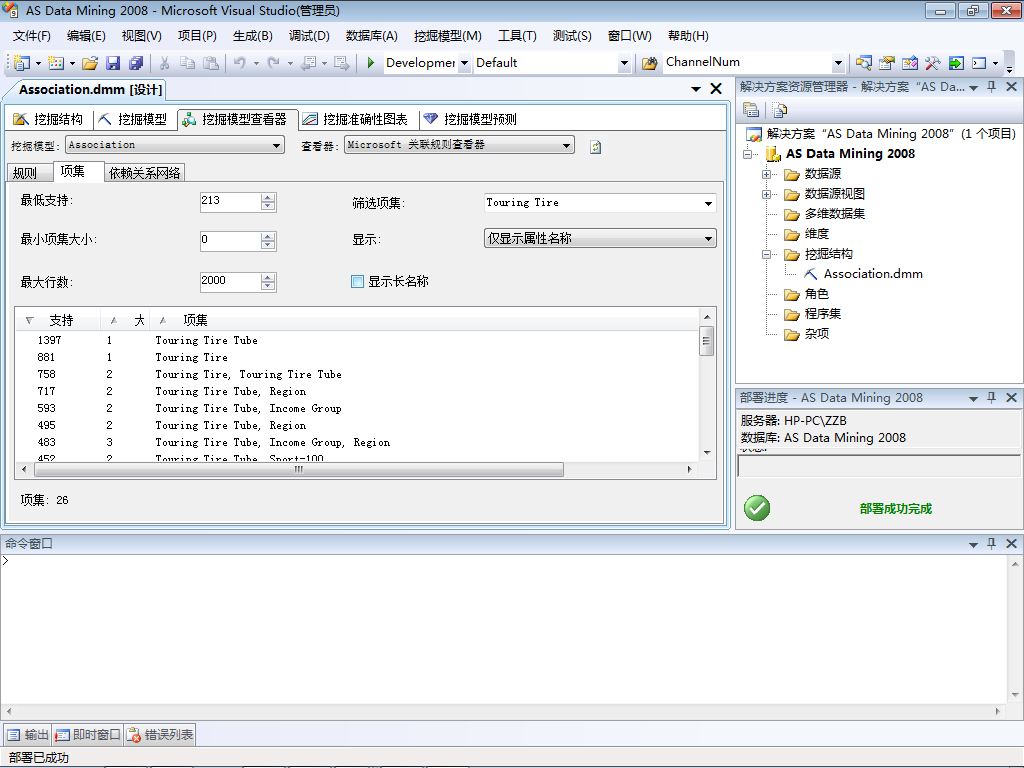Sort by the 支持 column header
1024x768 pixels.
point(59,320)
